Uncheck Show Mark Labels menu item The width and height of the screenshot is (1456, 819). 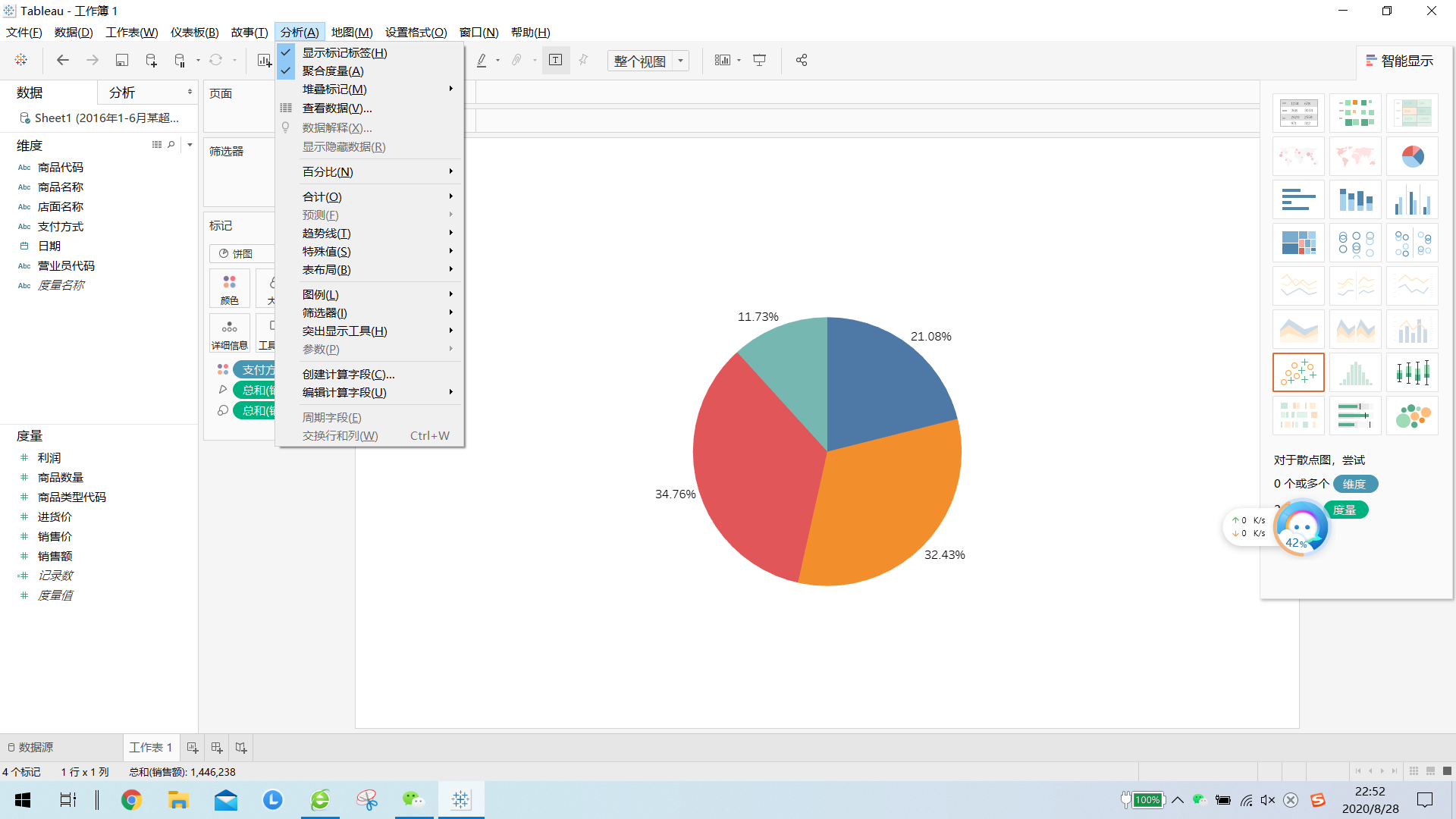click(371, 52)
